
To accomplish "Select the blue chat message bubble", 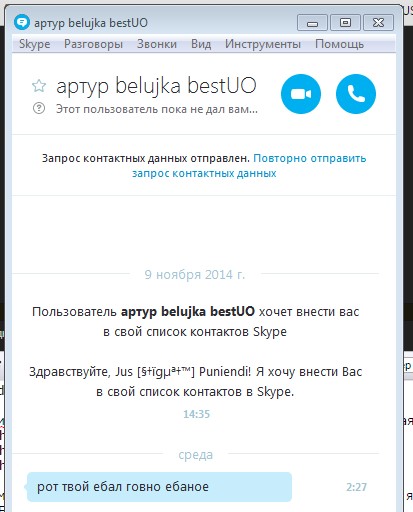I will pyautogui.click(x=159, y=487).
